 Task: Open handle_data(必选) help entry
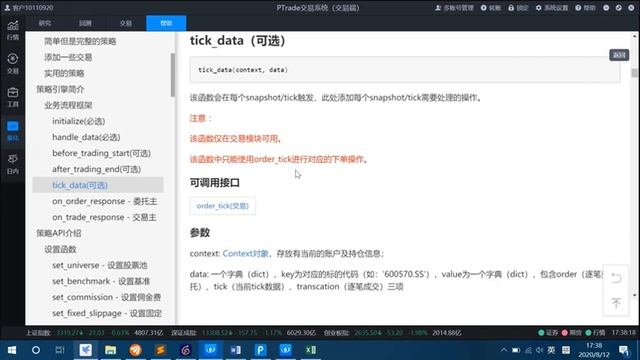click(86, 137)
